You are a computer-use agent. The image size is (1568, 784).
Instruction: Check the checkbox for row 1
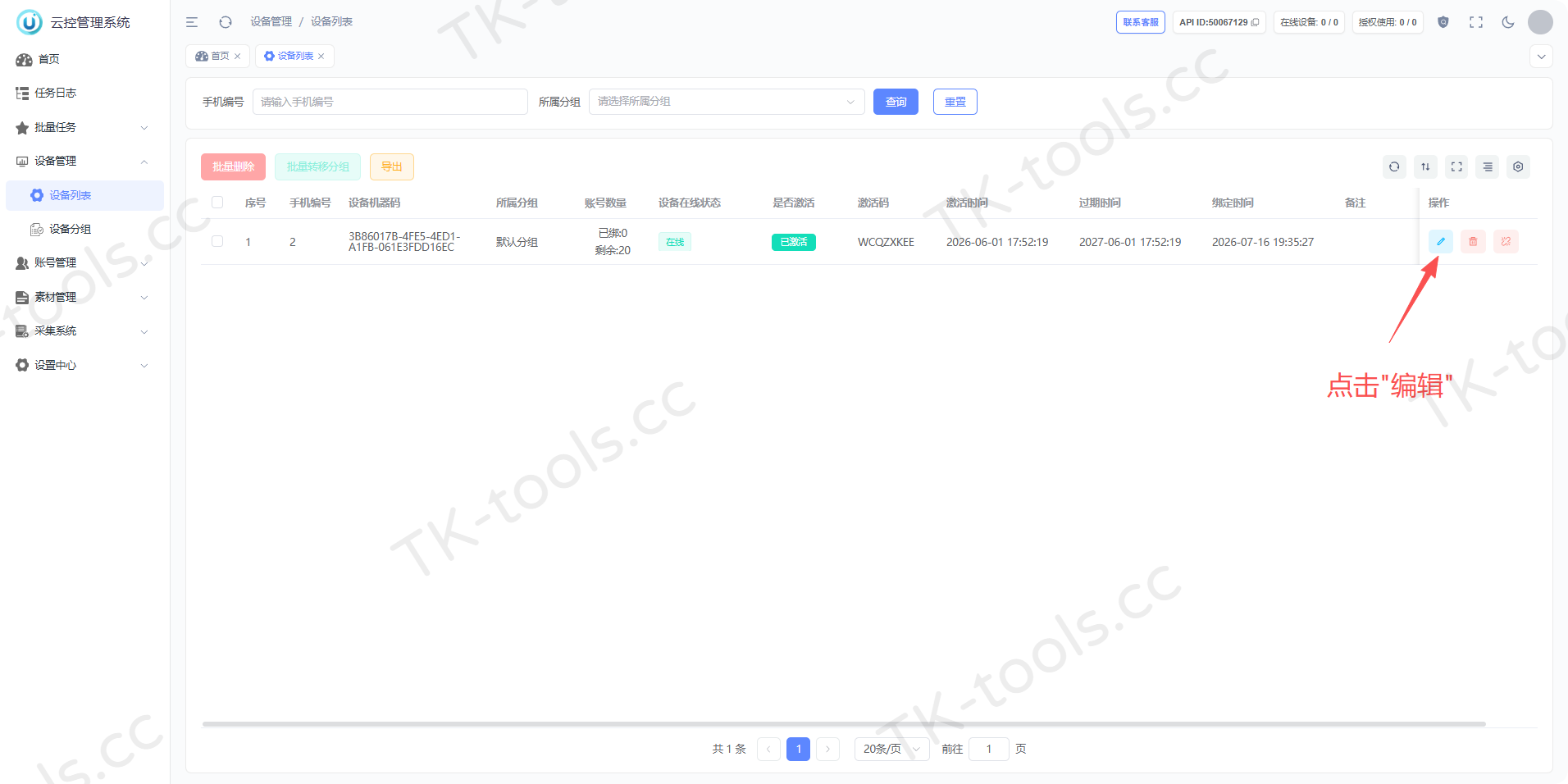217,241
